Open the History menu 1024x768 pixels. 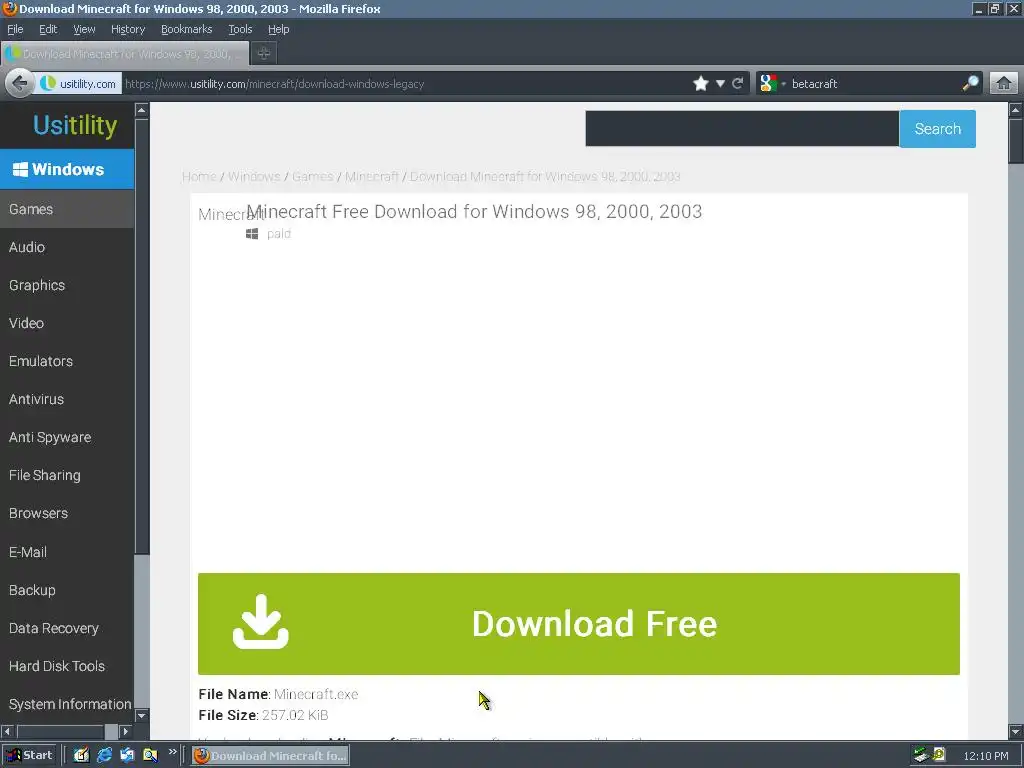(x=127, y=29)
